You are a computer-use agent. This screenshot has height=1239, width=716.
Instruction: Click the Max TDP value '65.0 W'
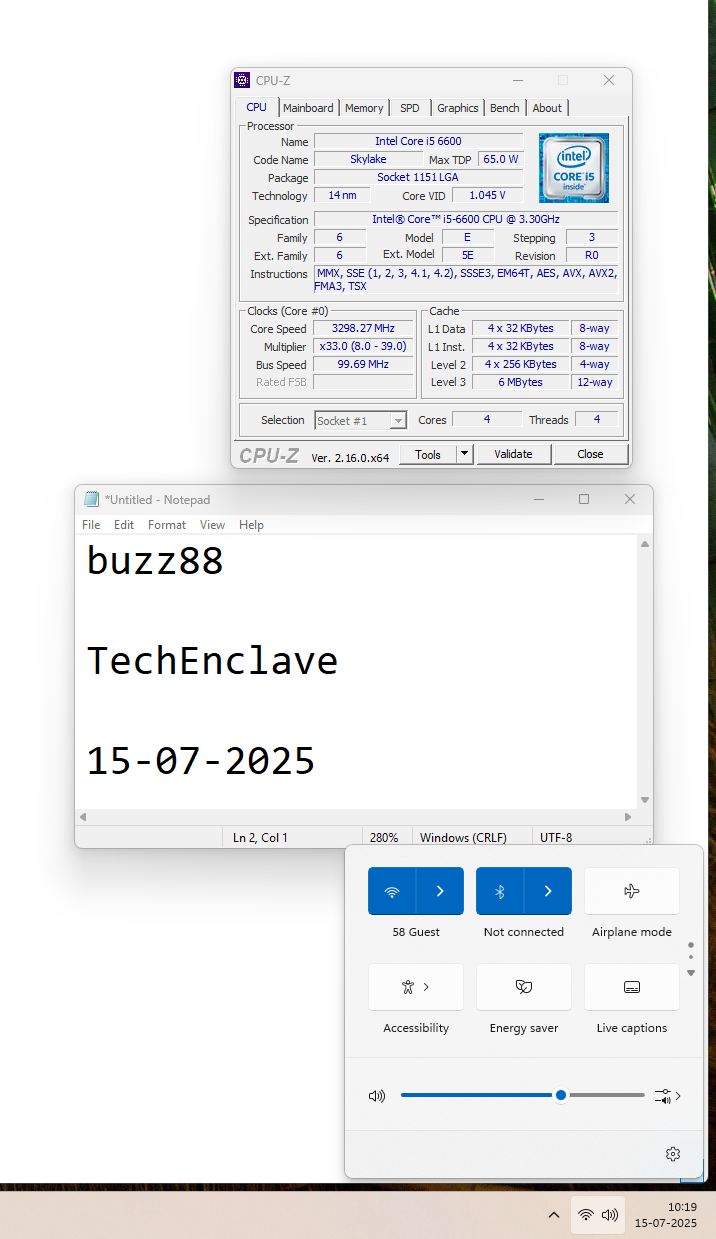[501, 159]
